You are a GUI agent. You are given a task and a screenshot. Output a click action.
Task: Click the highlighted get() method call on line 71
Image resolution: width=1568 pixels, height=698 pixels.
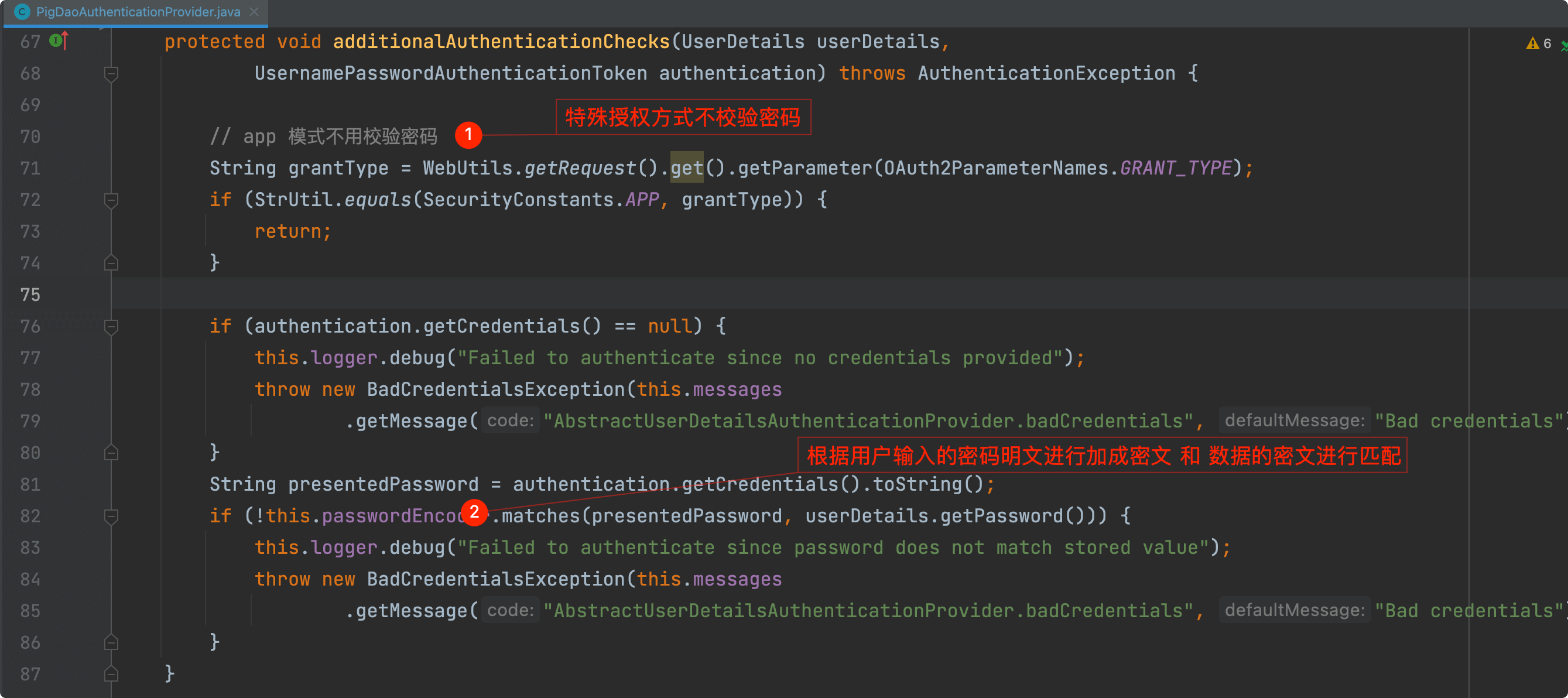(x=687, y=168)
